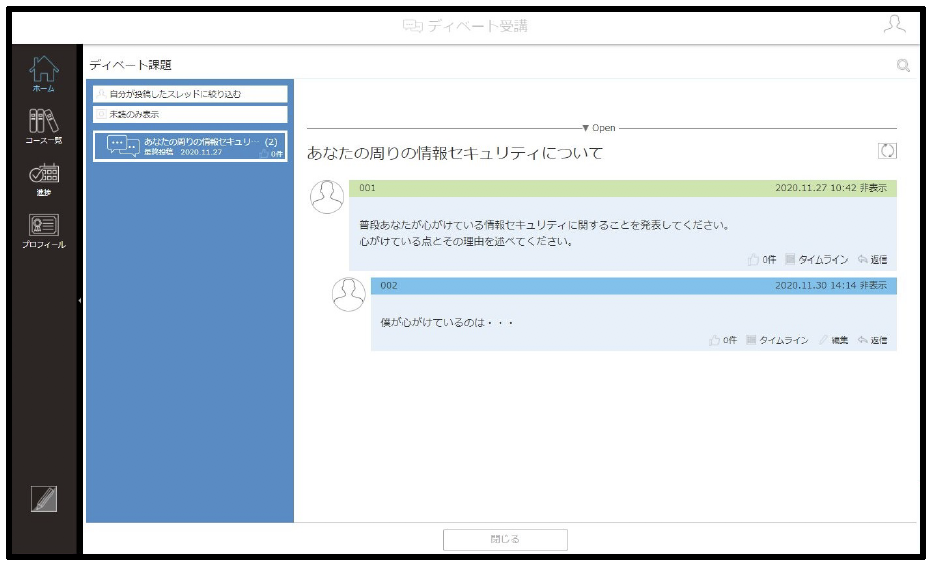Click the line 心がけている点とその理由を述べてください。
The width and height of the screenshot is (936, 566).
466,241
